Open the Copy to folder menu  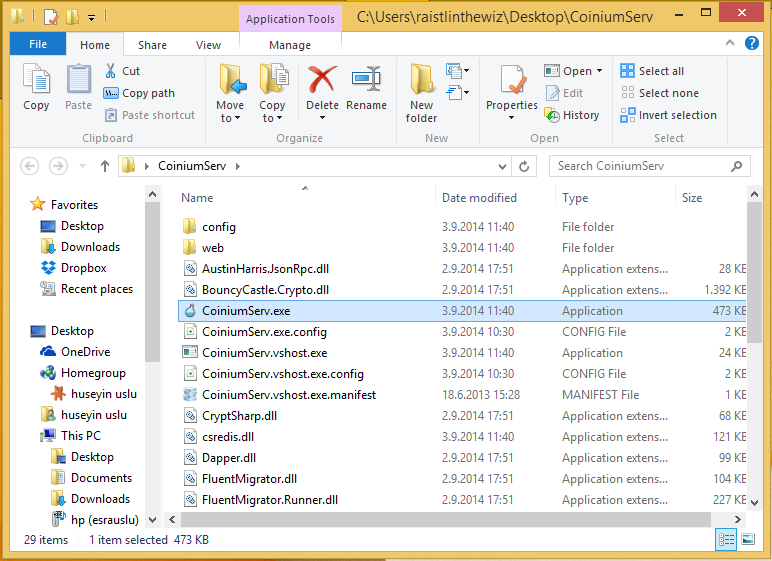coord(272,94)
